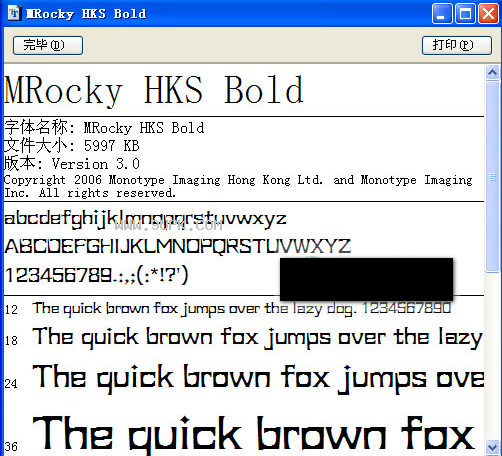Click the size 36 quick brown fox sample
The width and height of the screenshot is (502, 456).
254,433
